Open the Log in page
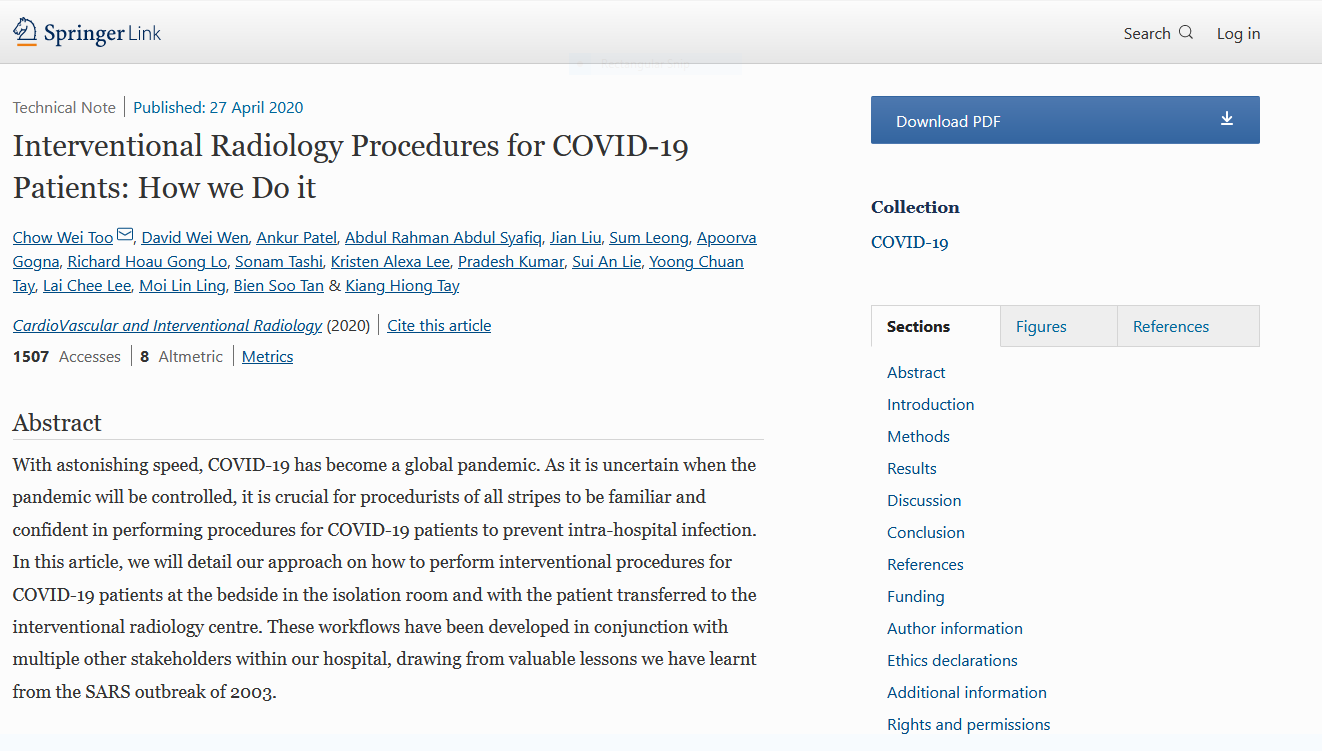 point(1238,34)
